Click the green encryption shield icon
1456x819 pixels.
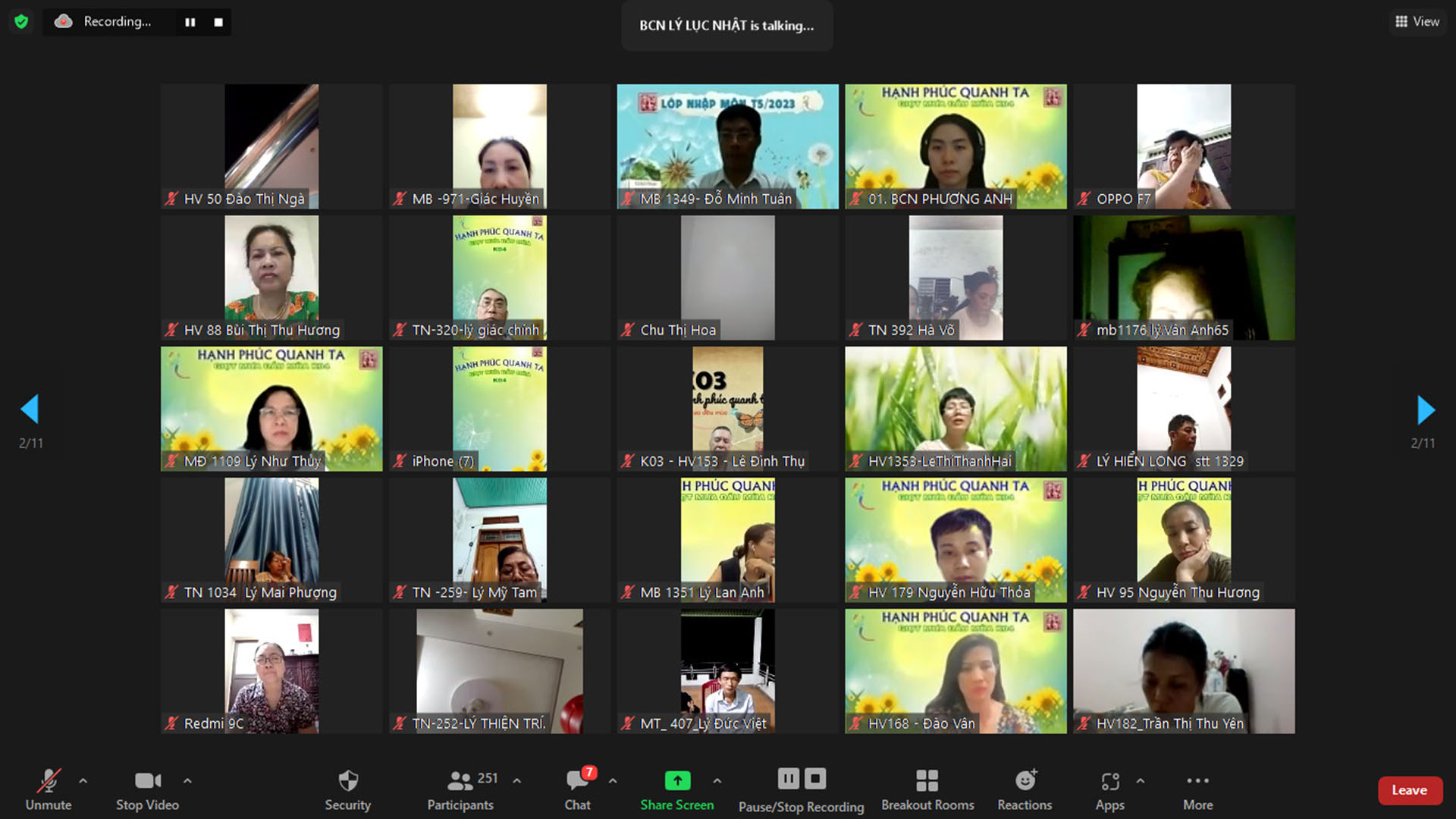click(21, 21)
